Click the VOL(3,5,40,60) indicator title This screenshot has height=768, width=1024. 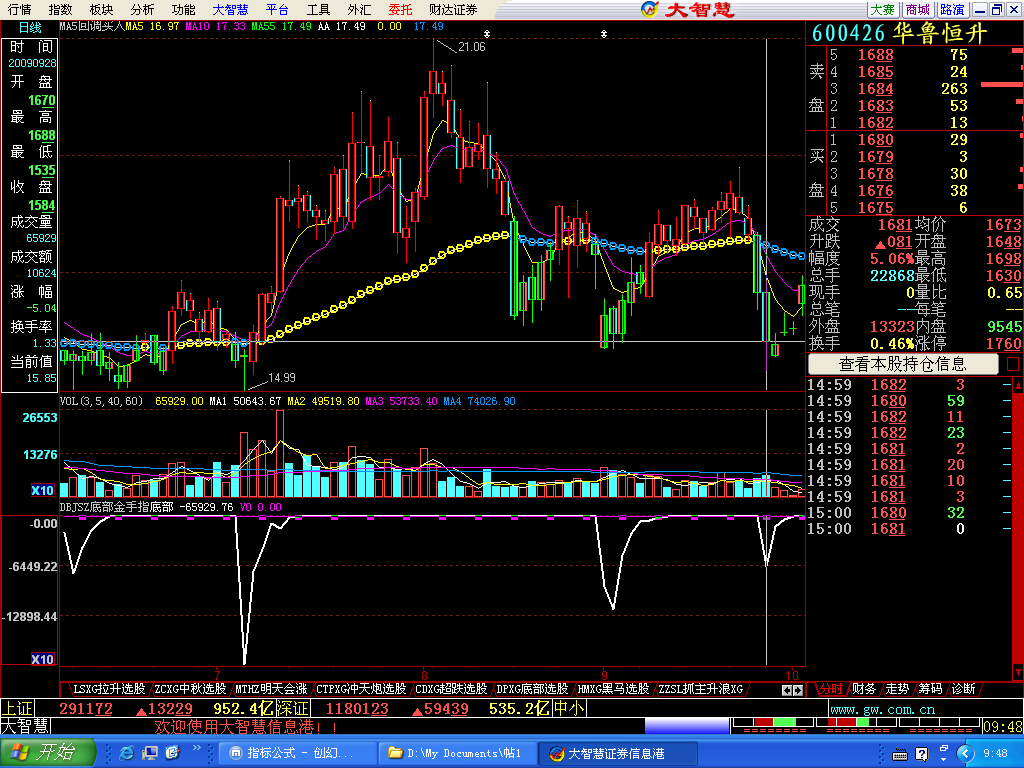pos(101,401)
